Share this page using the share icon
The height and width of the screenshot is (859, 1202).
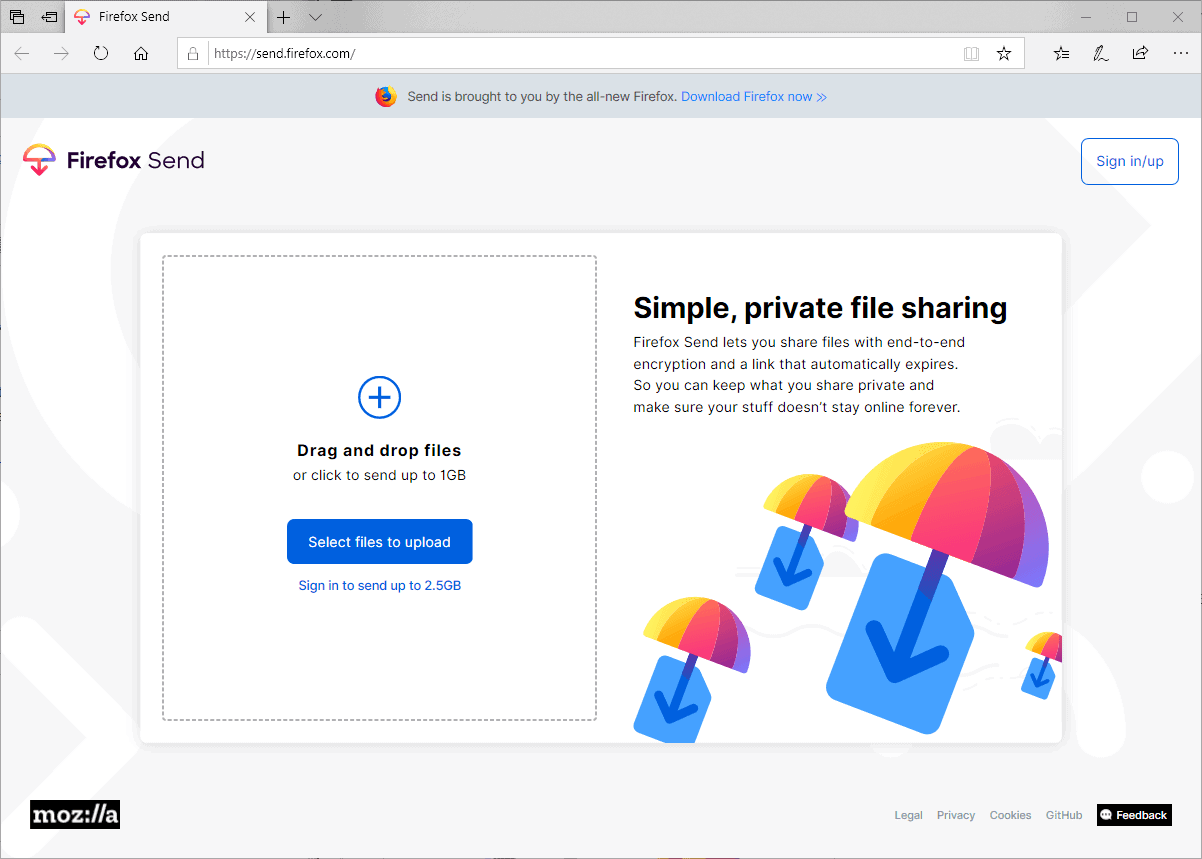point(1140,53)
